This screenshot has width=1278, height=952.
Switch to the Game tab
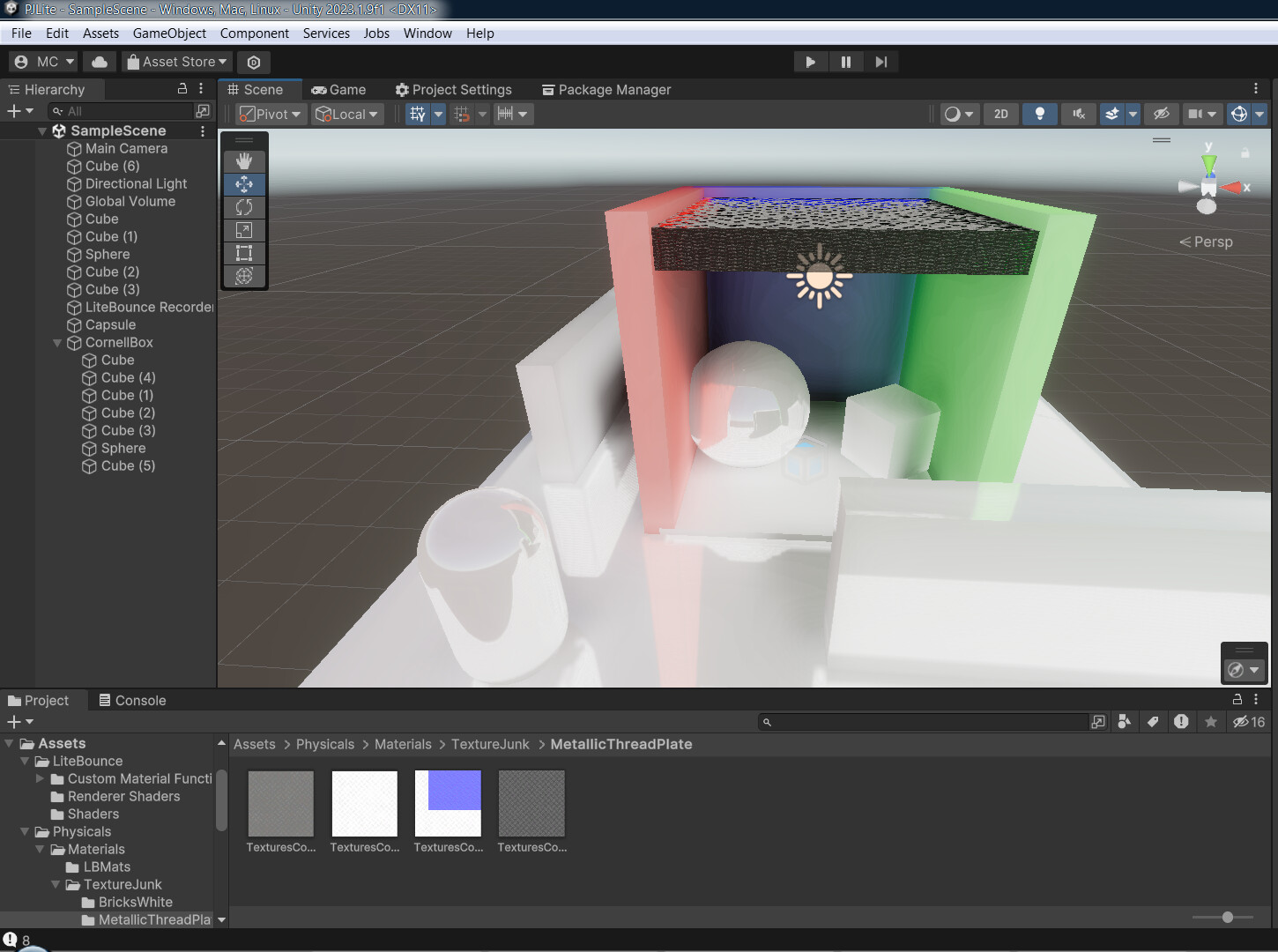pyautogui.click(x=338, y=89)
